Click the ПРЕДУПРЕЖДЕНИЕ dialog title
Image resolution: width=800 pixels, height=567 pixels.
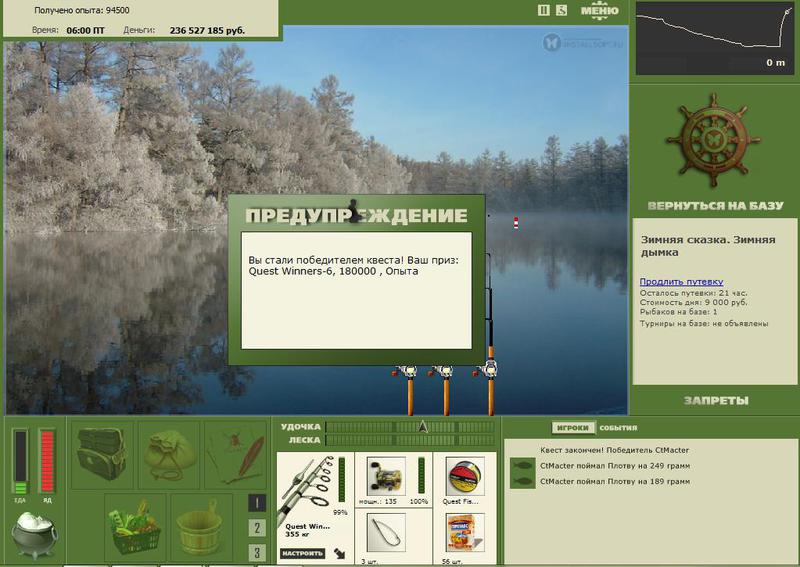coord(356,215)
